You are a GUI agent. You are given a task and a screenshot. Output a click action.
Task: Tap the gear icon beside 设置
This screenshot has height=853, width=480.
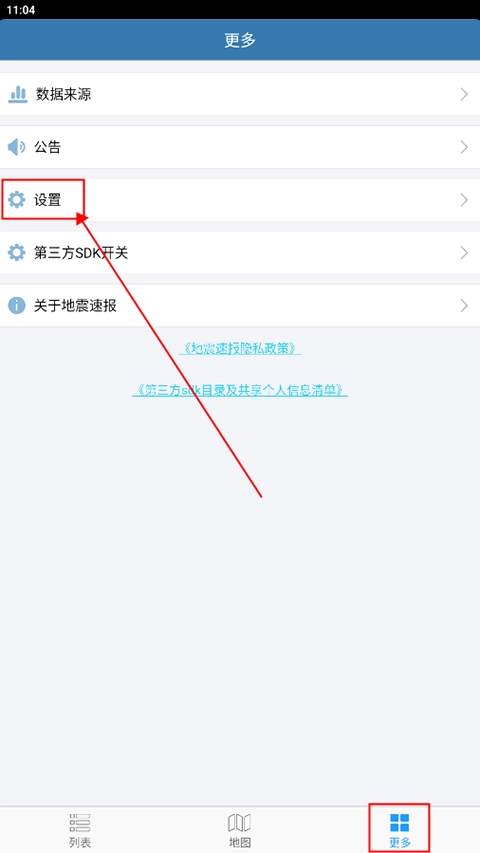[17, 200]
